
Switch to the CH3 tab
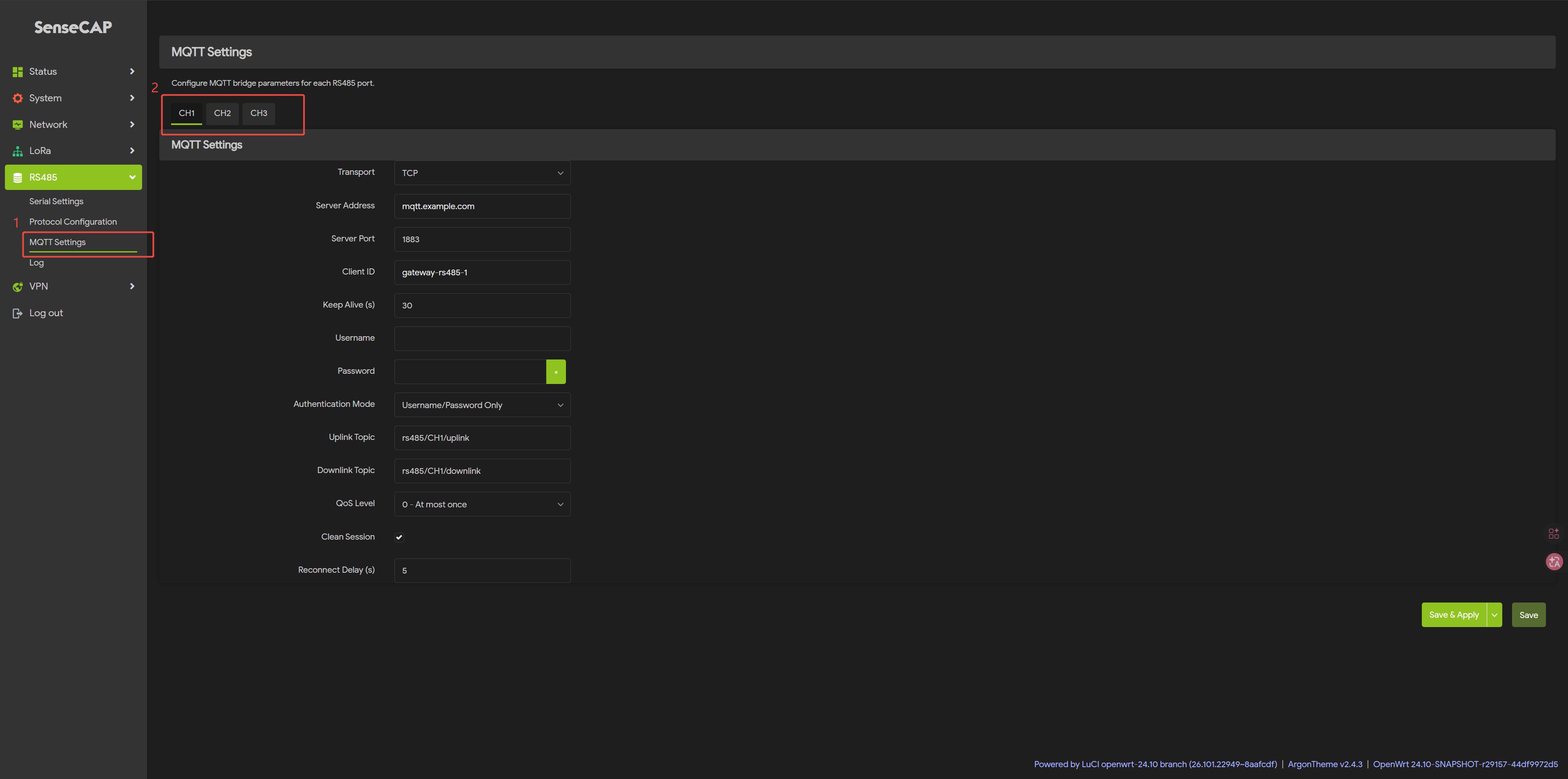(259, 113)
